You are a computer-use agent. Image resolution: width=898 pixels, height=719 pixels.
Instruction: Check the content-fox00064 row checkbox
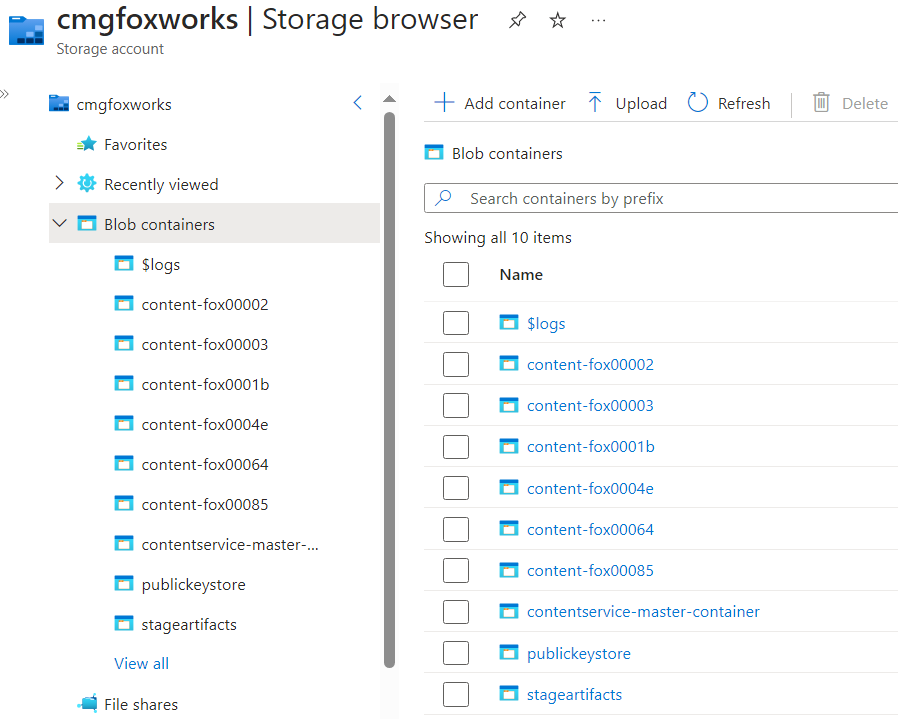pyautogui.click(x=456, y=529)
